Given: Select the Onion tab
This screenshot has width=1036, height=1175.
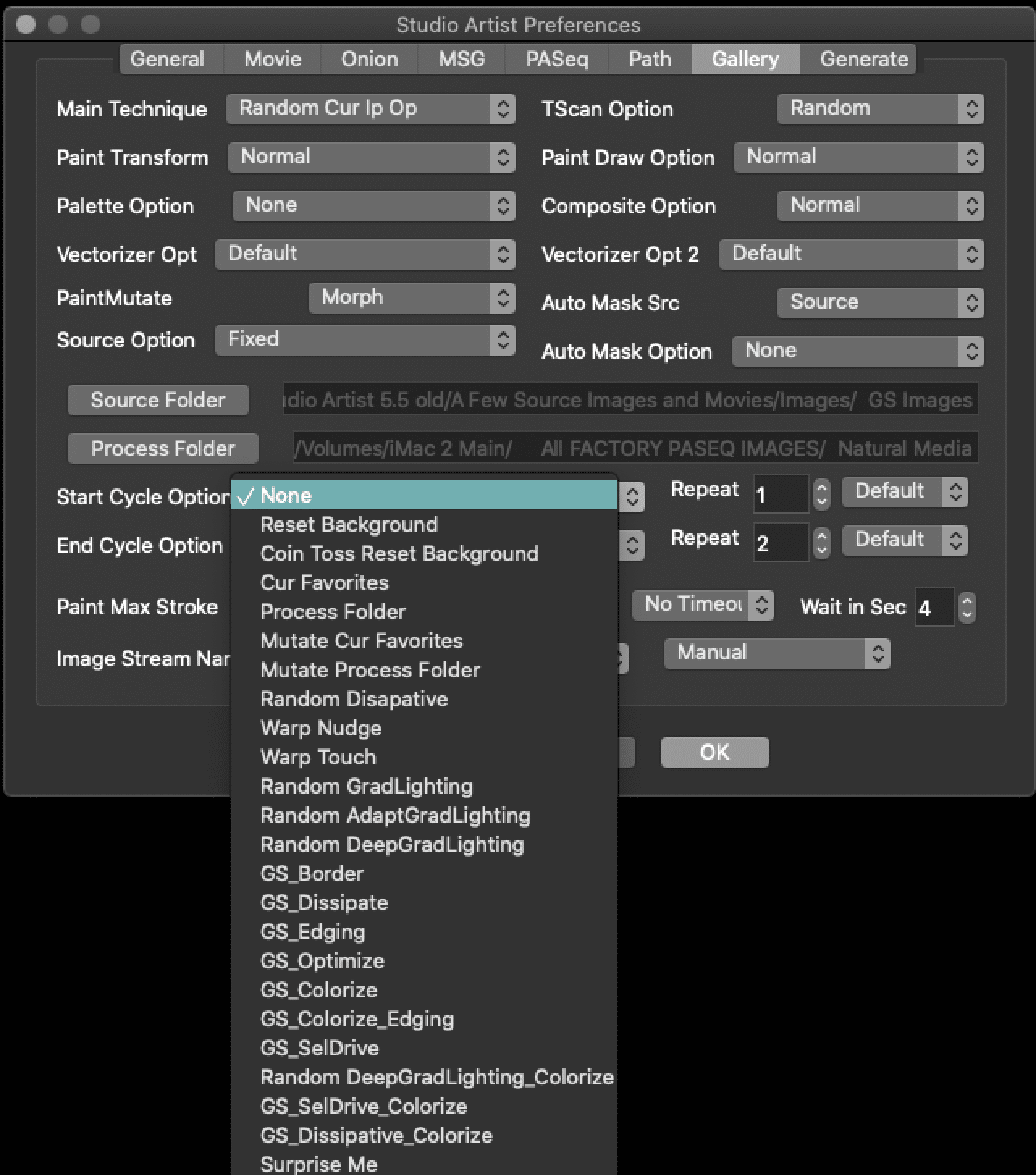Looking at the screenshot, I should coord(369,59).
